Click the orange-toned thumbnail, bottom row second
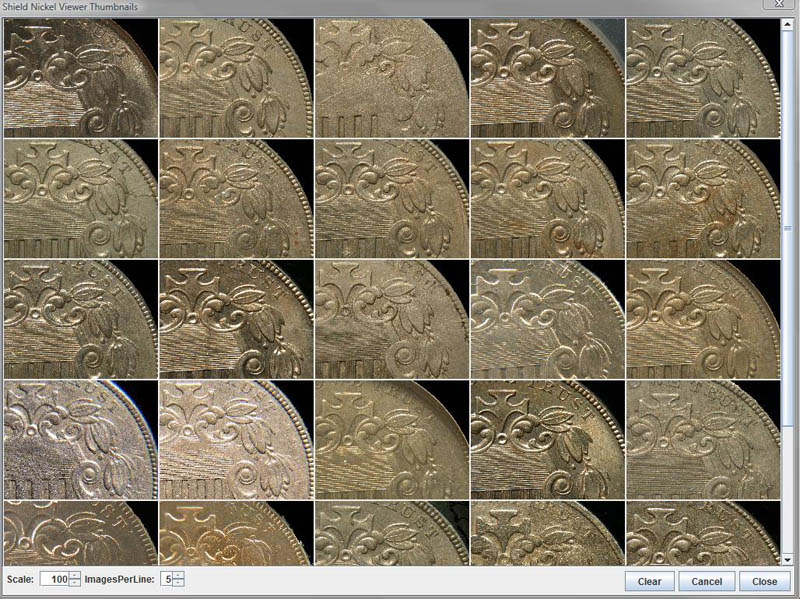Image resolution: width=800 pixels, height=599 pixels. coord(236,533)
